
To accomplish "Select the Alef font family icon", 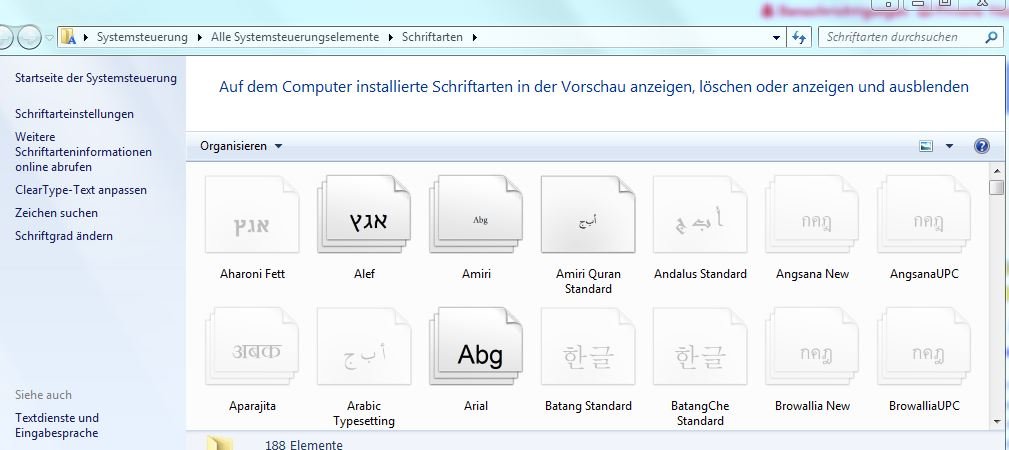I will pyautogui.click(x=364, y=214).
